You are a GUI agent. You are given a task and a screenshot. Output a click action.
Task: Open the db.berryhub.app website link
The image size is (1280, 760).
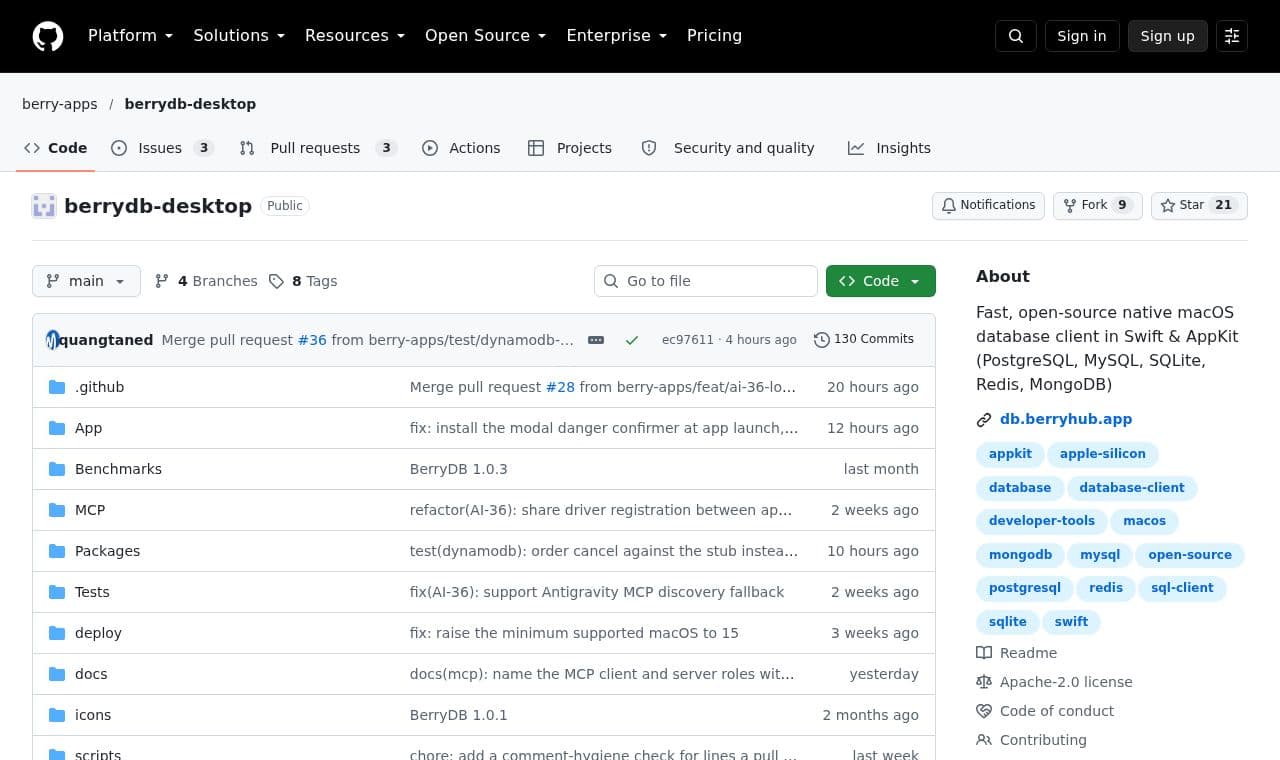click(x=1066, y=419)
